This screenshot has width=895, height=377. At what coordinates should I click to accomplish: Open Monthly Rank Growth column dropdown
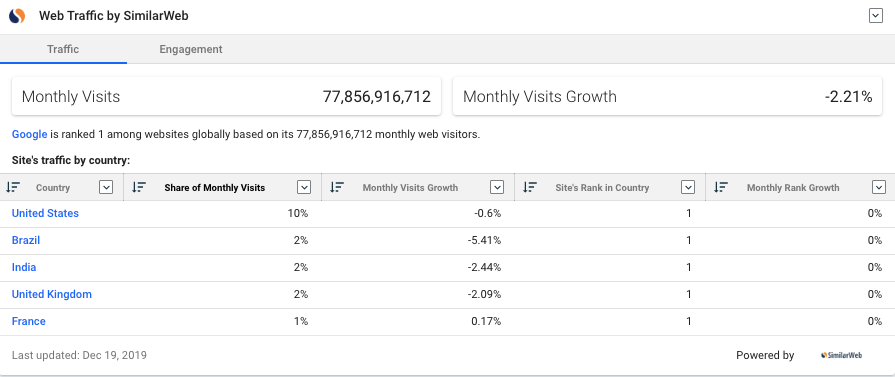click(x=878, y=187)
